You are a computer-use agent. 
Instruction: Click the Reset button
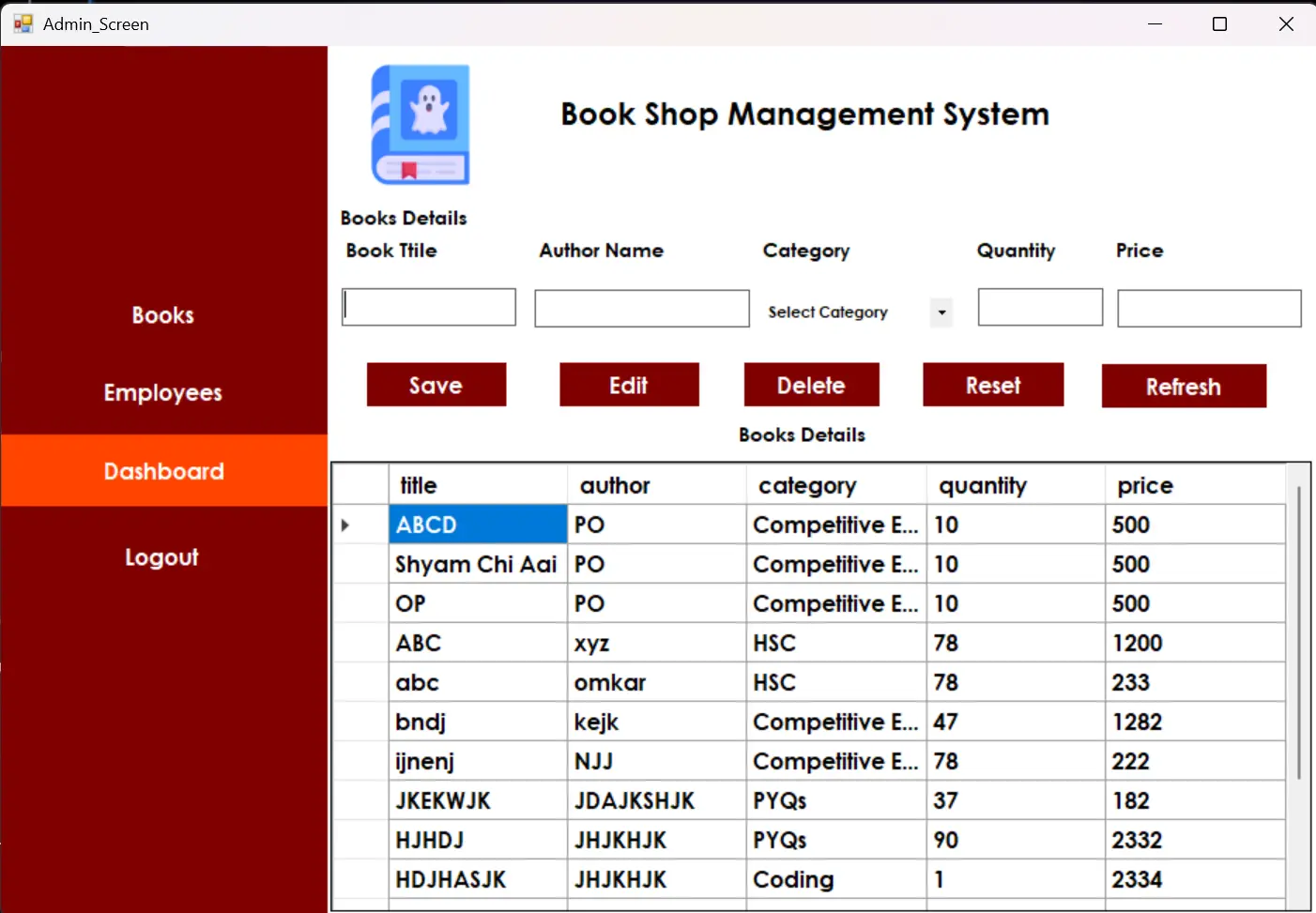pyautogui.click(x=992, y=386)
